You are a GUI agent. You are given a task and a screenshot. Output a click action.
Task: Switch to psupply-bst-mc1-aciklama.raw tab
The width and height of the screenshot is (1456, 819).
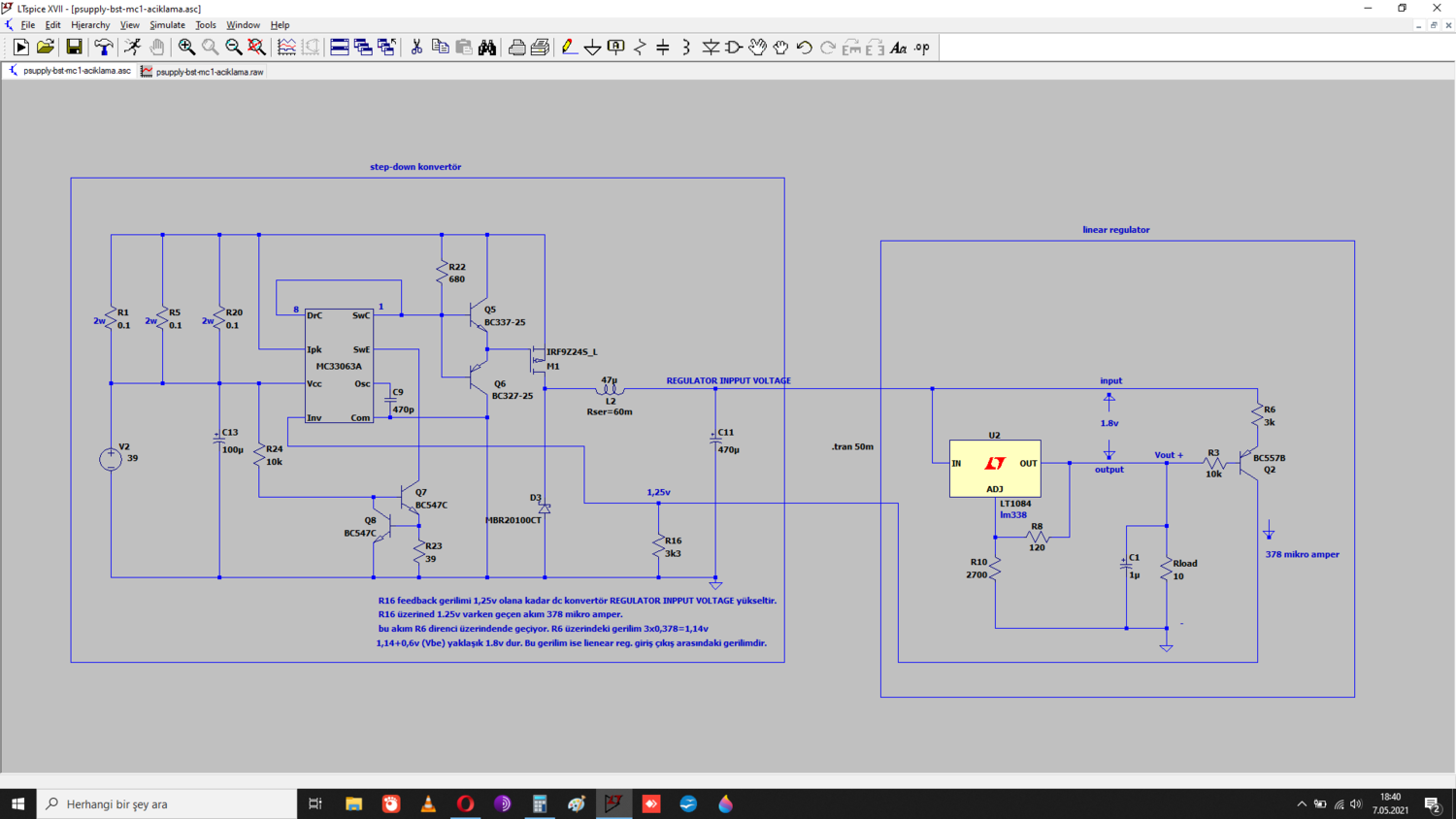coord(202,72)
